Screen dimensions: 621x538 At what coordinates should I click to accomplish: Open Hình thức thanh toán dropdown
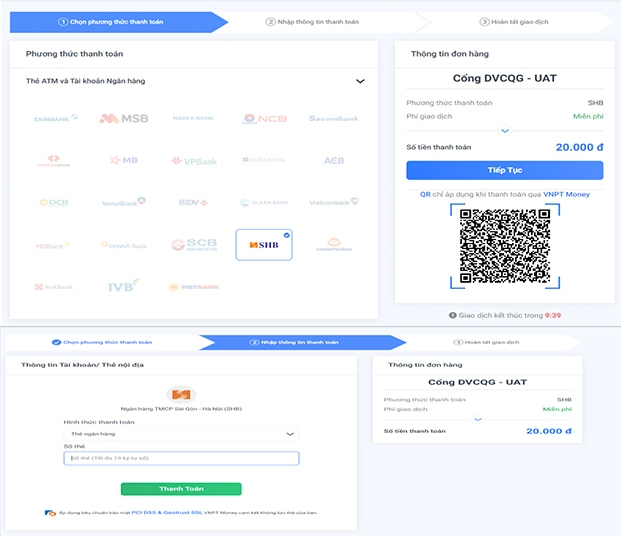coord(181,434)
